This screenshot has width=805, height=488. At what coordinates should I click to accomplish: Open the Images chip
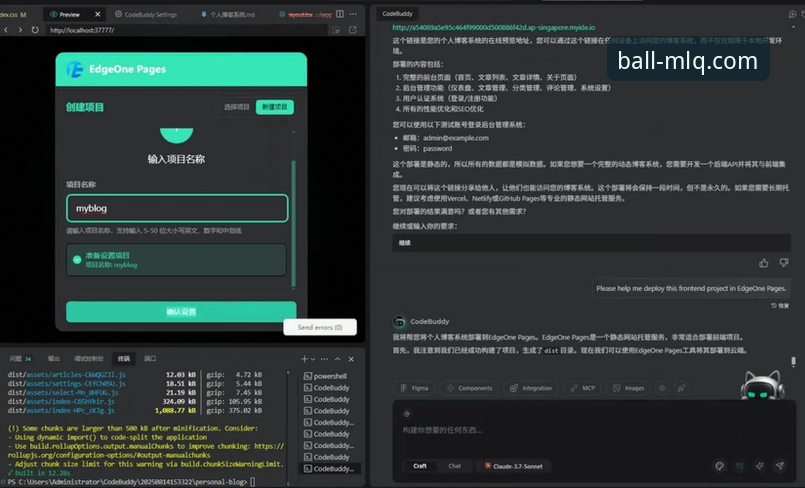click(x=628, y=388)
